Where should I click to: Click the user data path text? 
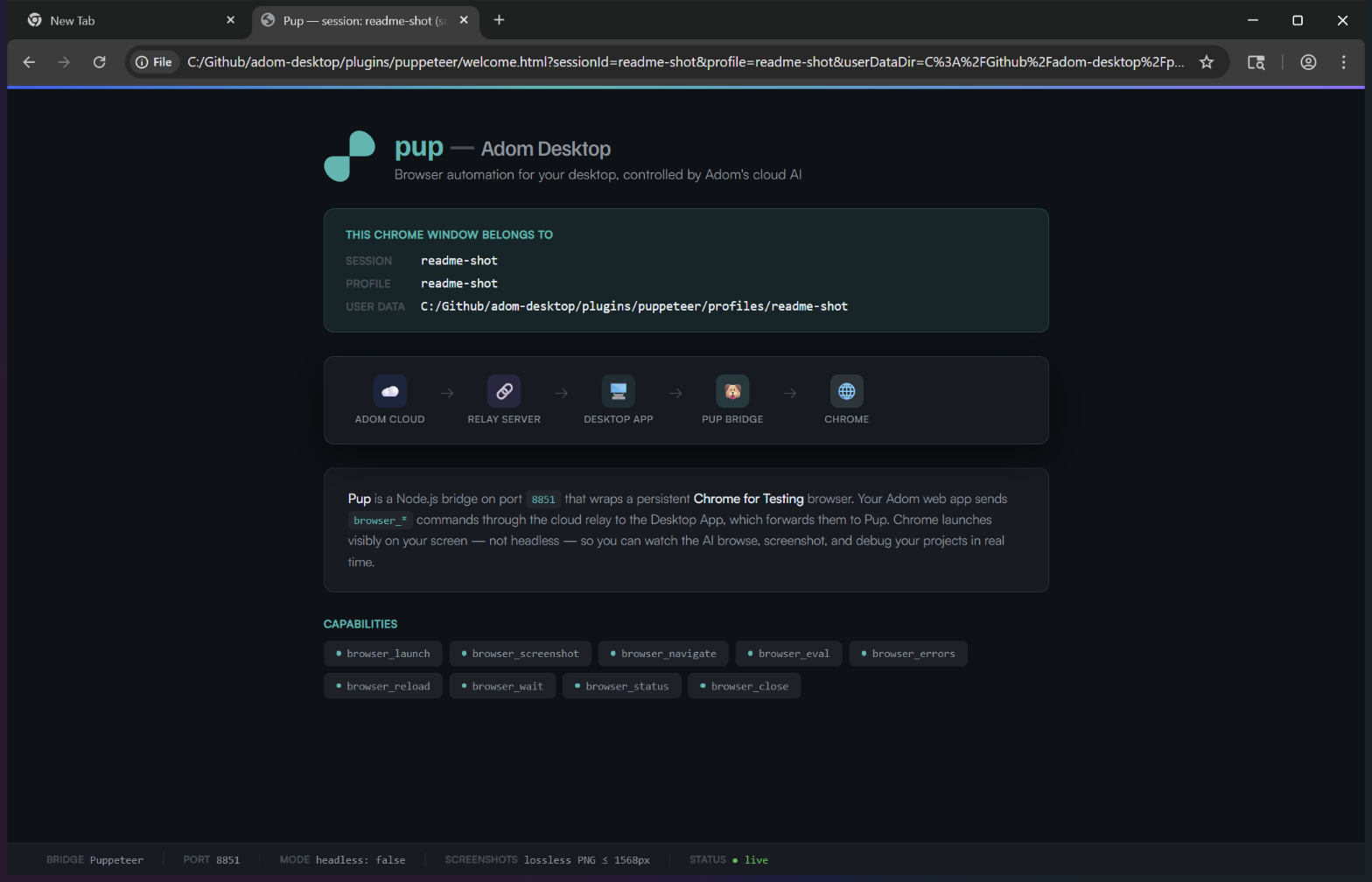(x=634, y=306)
